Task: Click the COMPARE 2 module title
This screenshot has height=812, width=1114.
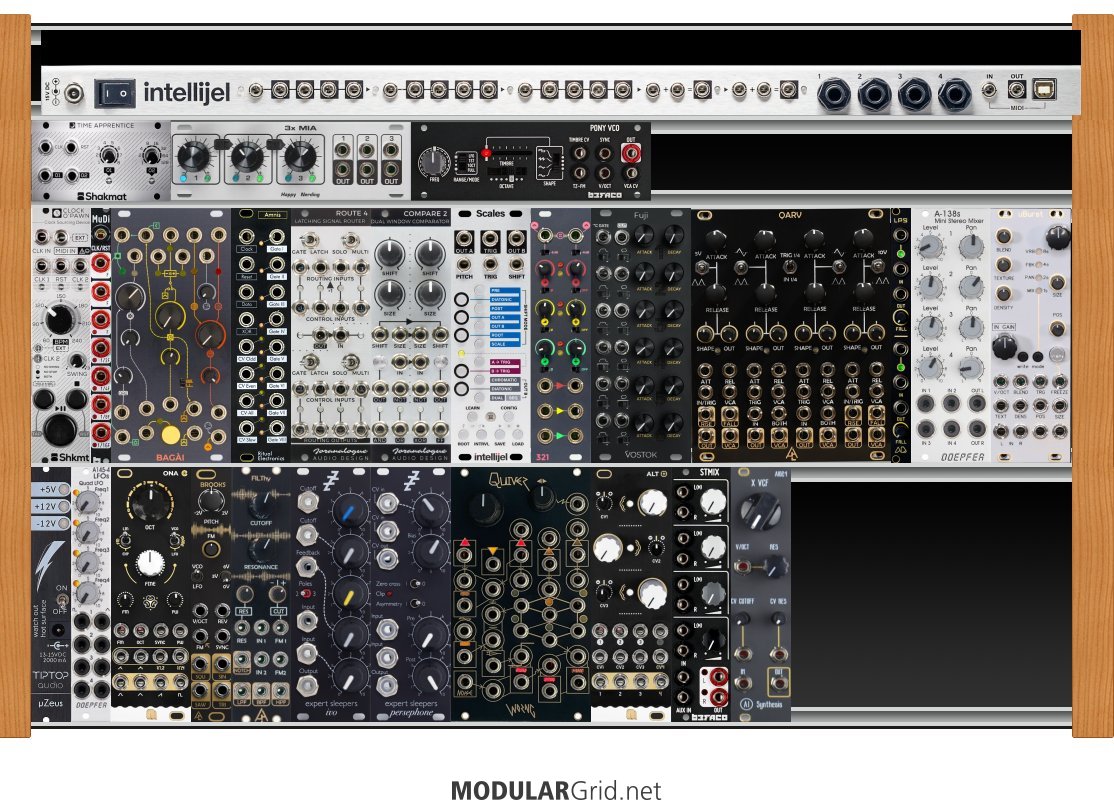Action: tap(425, 213)
